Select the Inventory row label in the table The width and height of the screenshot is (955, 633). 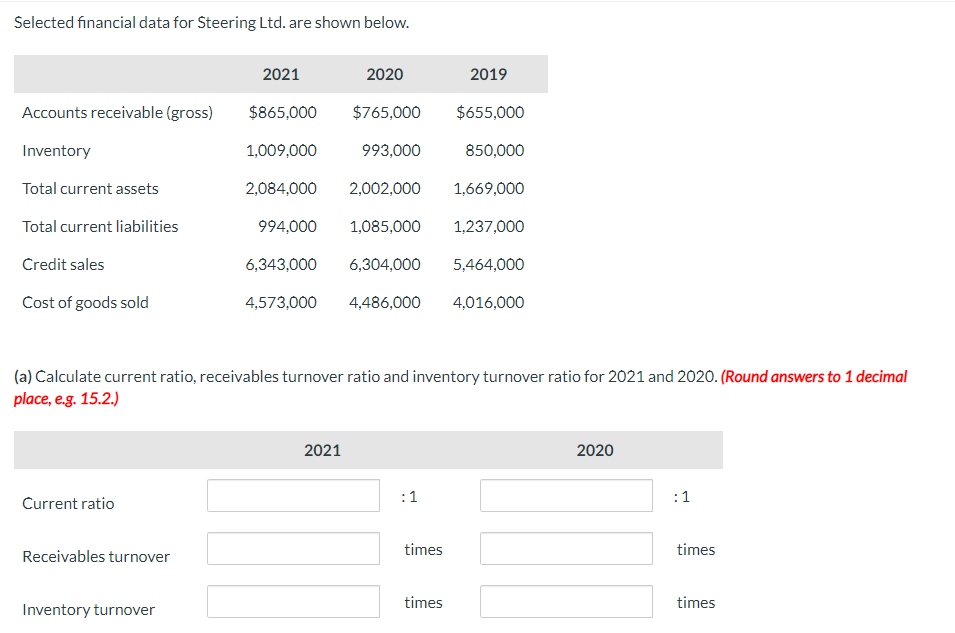56,150
